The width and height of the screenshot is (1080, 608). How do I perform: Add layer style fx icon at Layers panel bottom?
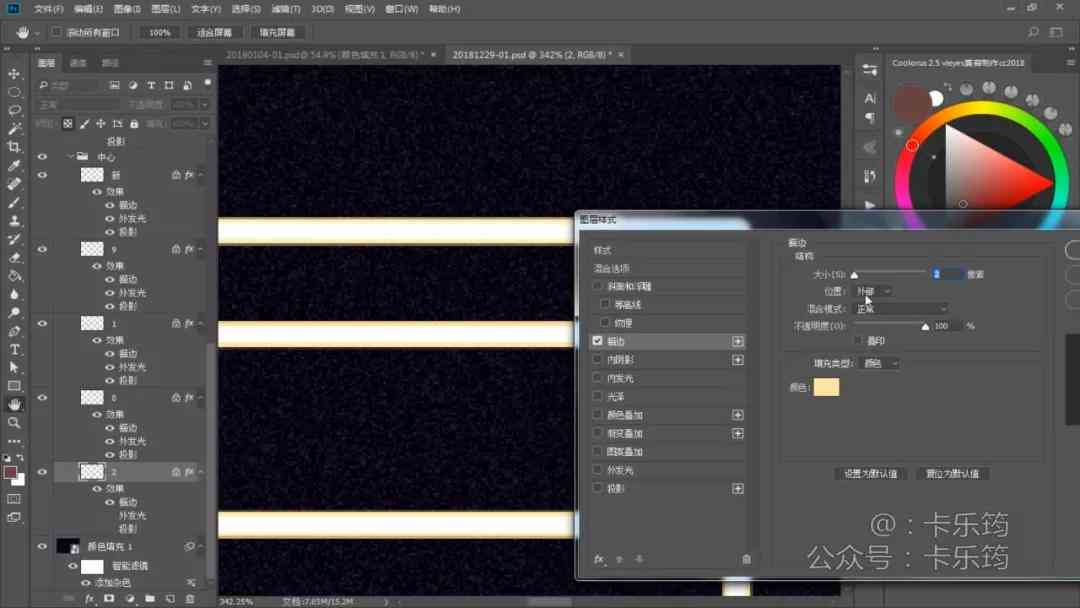click(x=90, y=599)
